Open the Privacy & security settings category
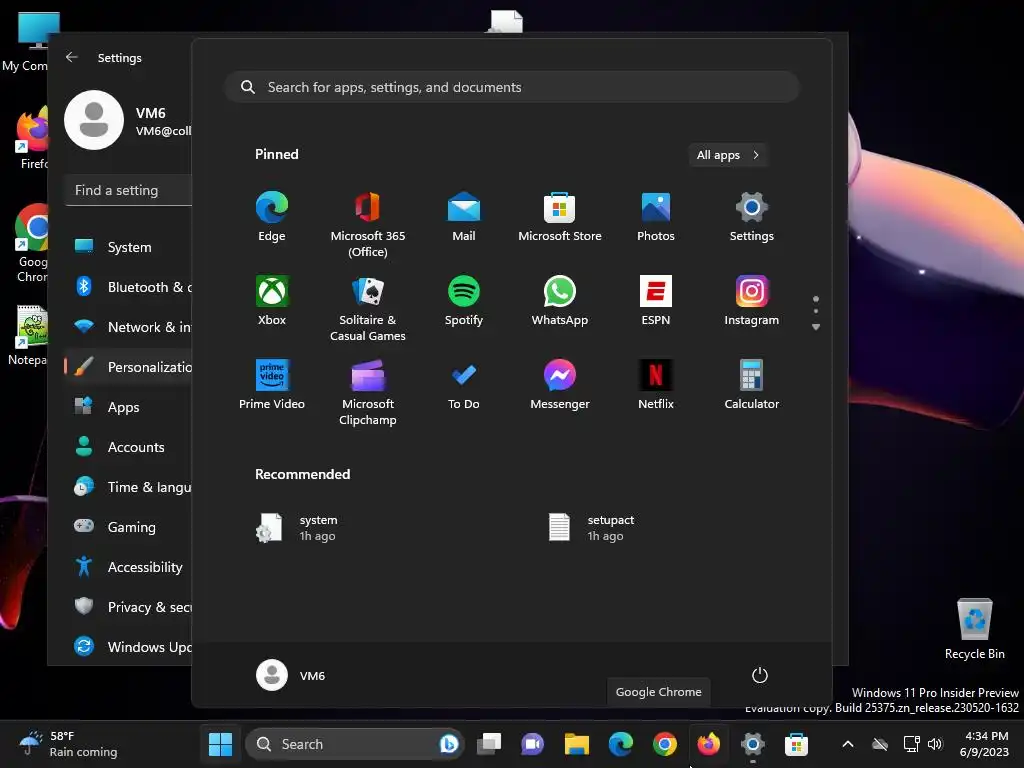This screenshot has width=1024, height=768. (x=129, y=607)
